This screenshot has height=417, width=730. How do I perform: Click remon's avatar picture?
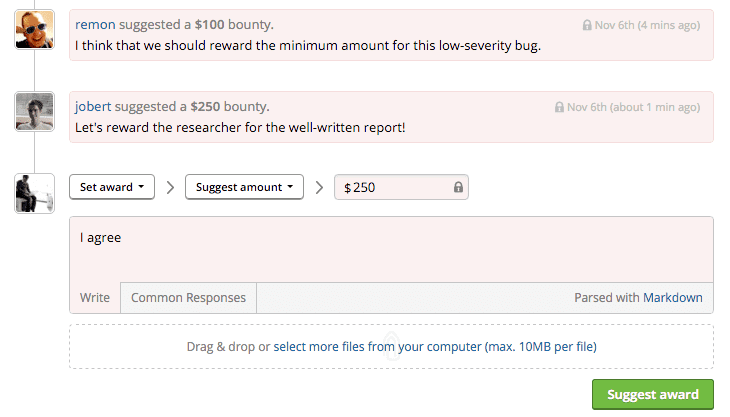click(x=35, y=29)
